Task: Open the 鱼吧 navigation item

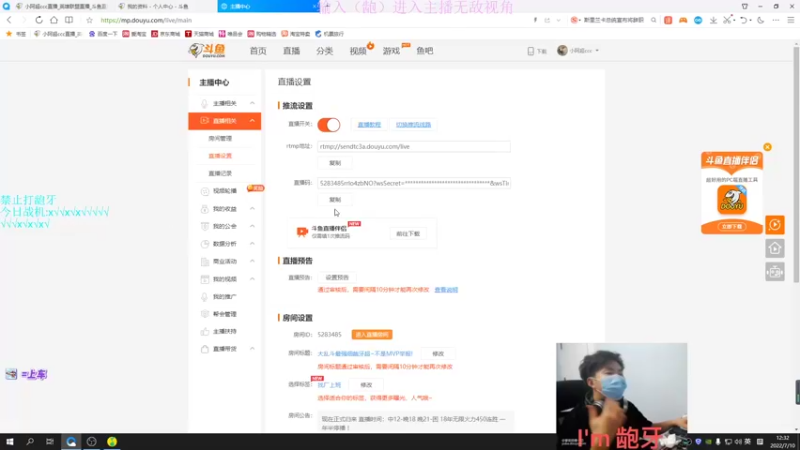Action: click(x=424, y=51)
